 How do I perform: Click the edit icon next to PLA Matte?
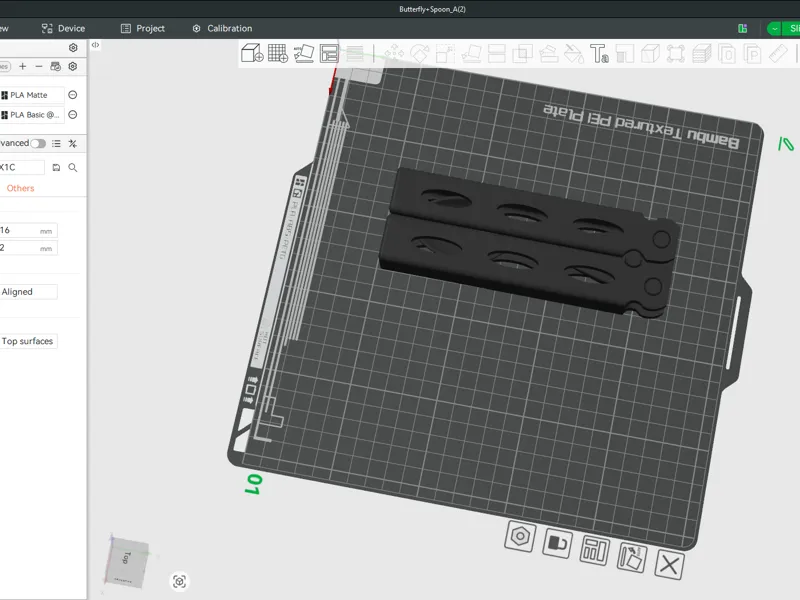point(73,95)
